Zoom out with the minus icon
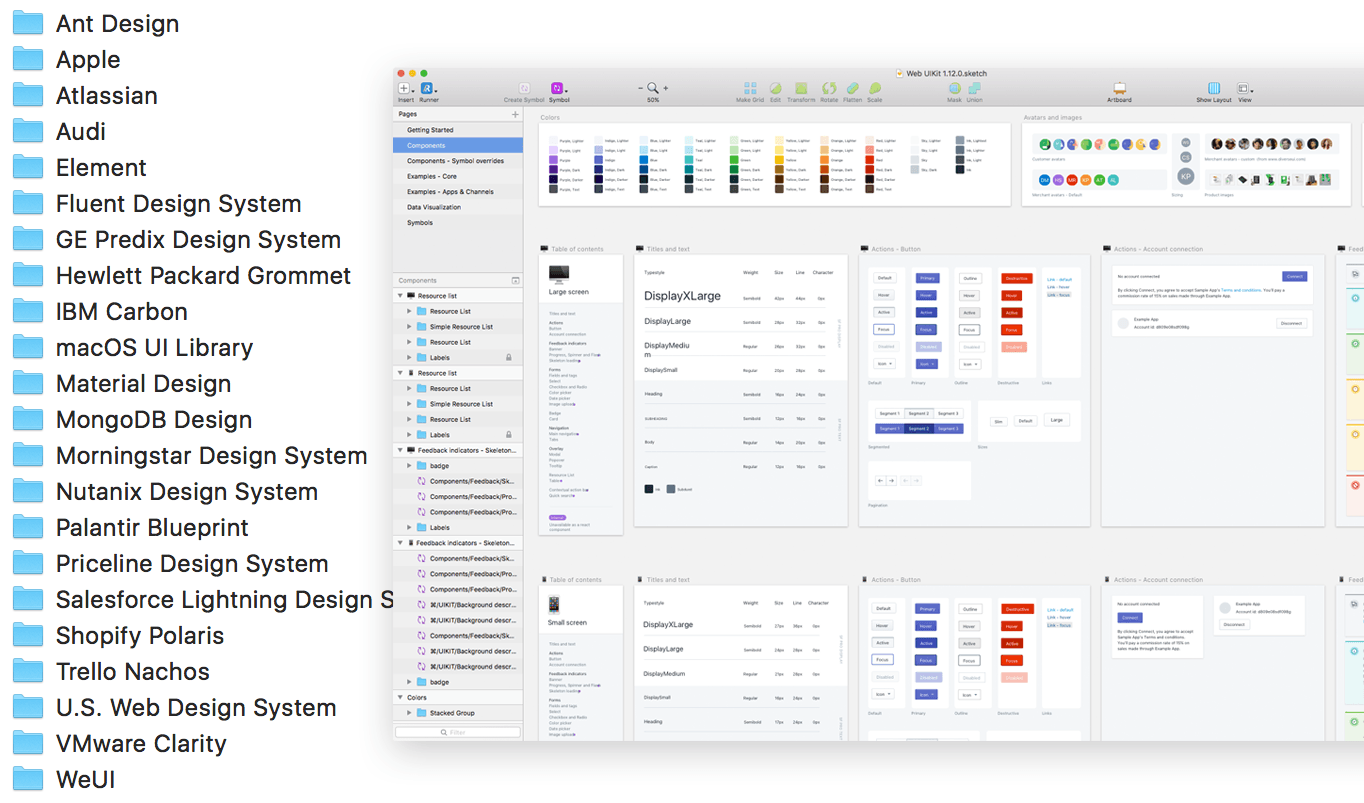The image size is (1364, 803). tap(641, 89)
